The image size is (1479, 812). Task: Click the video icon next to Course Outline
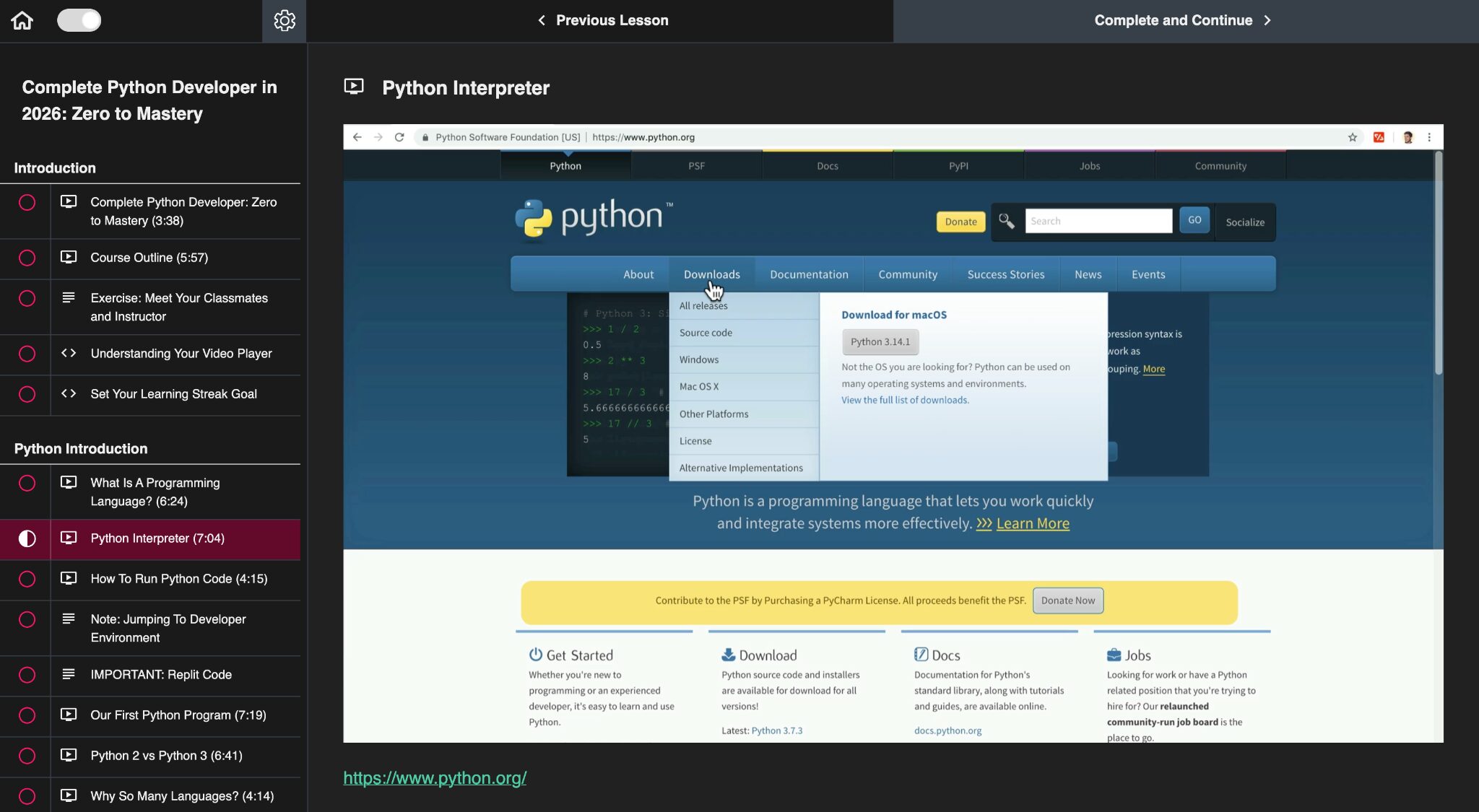point(69,257)
